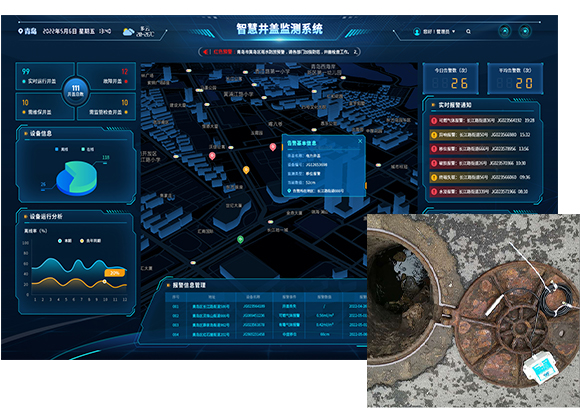Viewport: 580px width, 408px height.
Task: Click the red alert speaker icon in the banner
Action: [205, 52]
